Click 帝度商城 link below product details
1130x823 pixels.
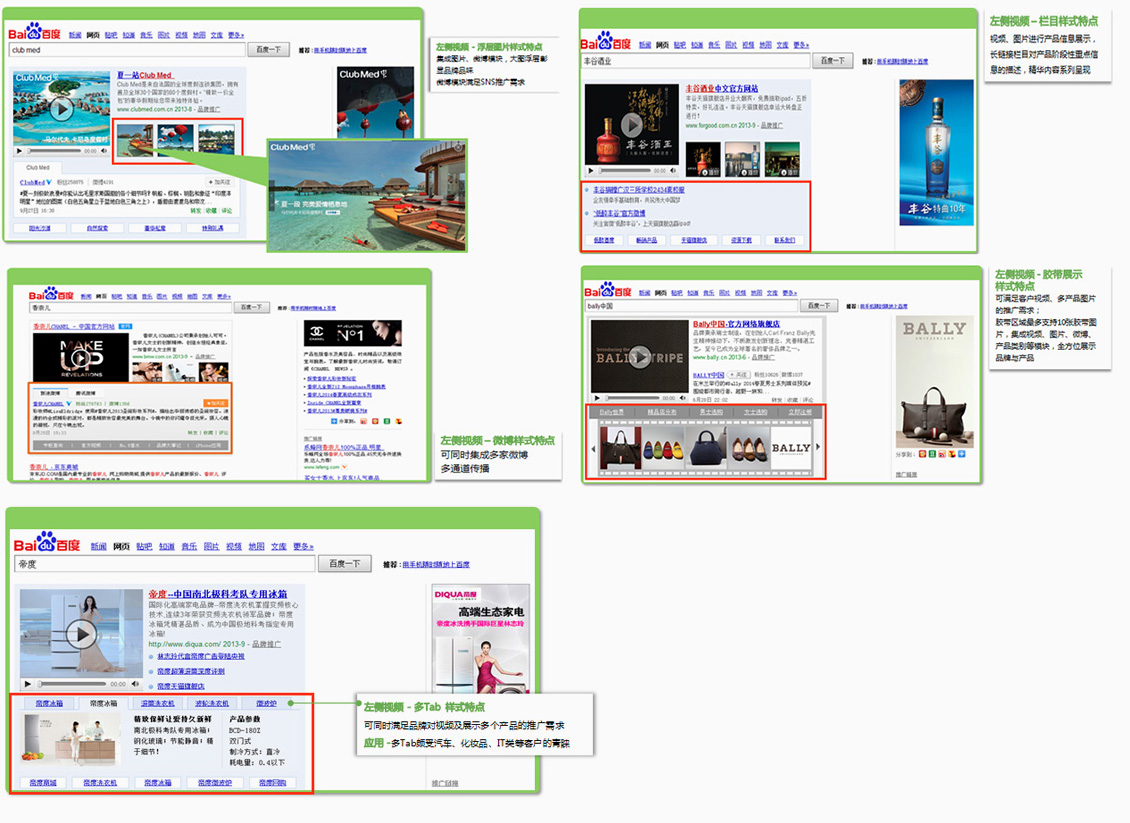[43, 783]
